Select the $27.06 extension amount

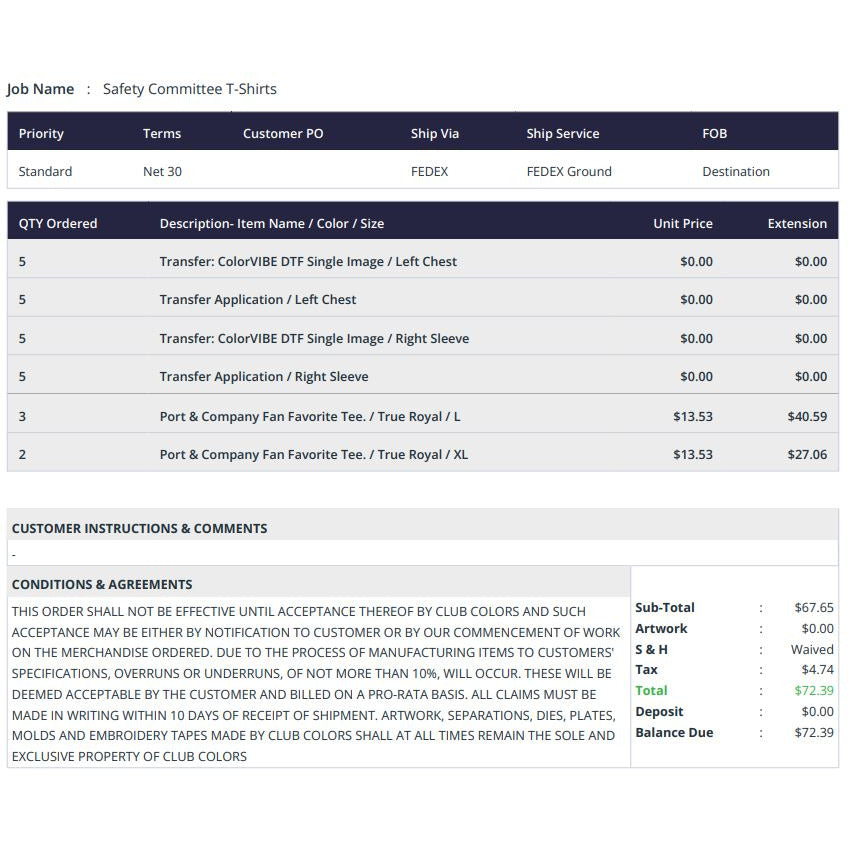tap(807, 454)
